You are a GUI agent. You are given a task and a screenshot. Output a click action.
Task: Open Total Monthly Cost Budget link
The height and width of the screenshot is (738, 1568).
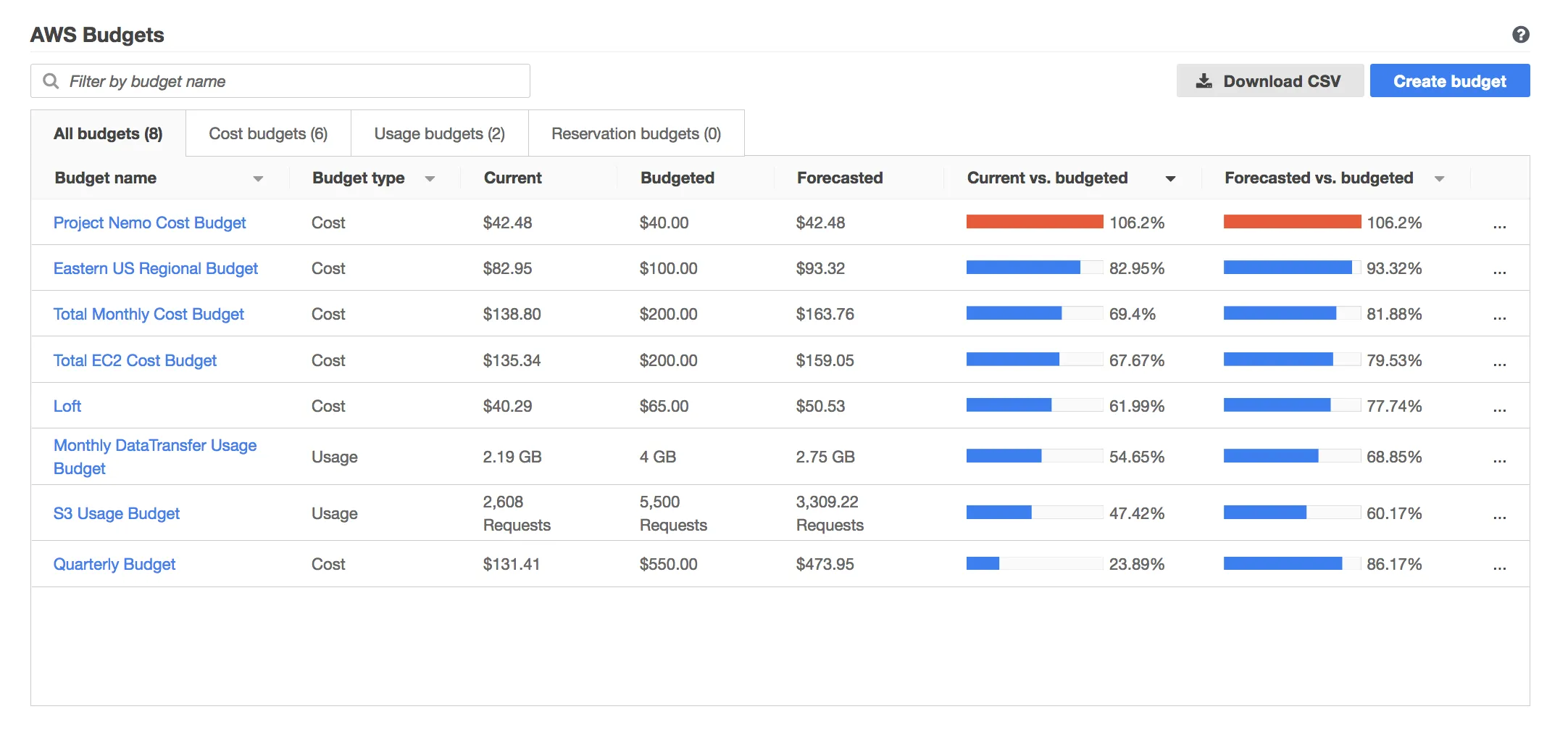[x=149, y=314]
